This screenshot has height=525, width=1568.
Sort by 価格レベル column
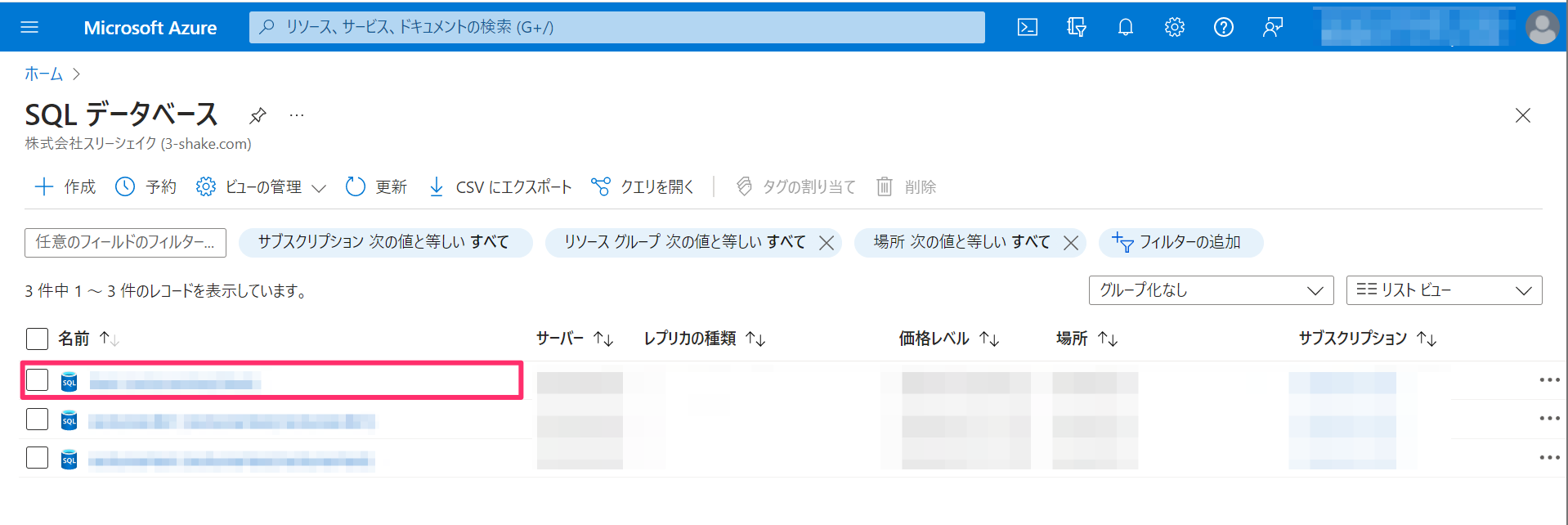(x=949, y=339)
